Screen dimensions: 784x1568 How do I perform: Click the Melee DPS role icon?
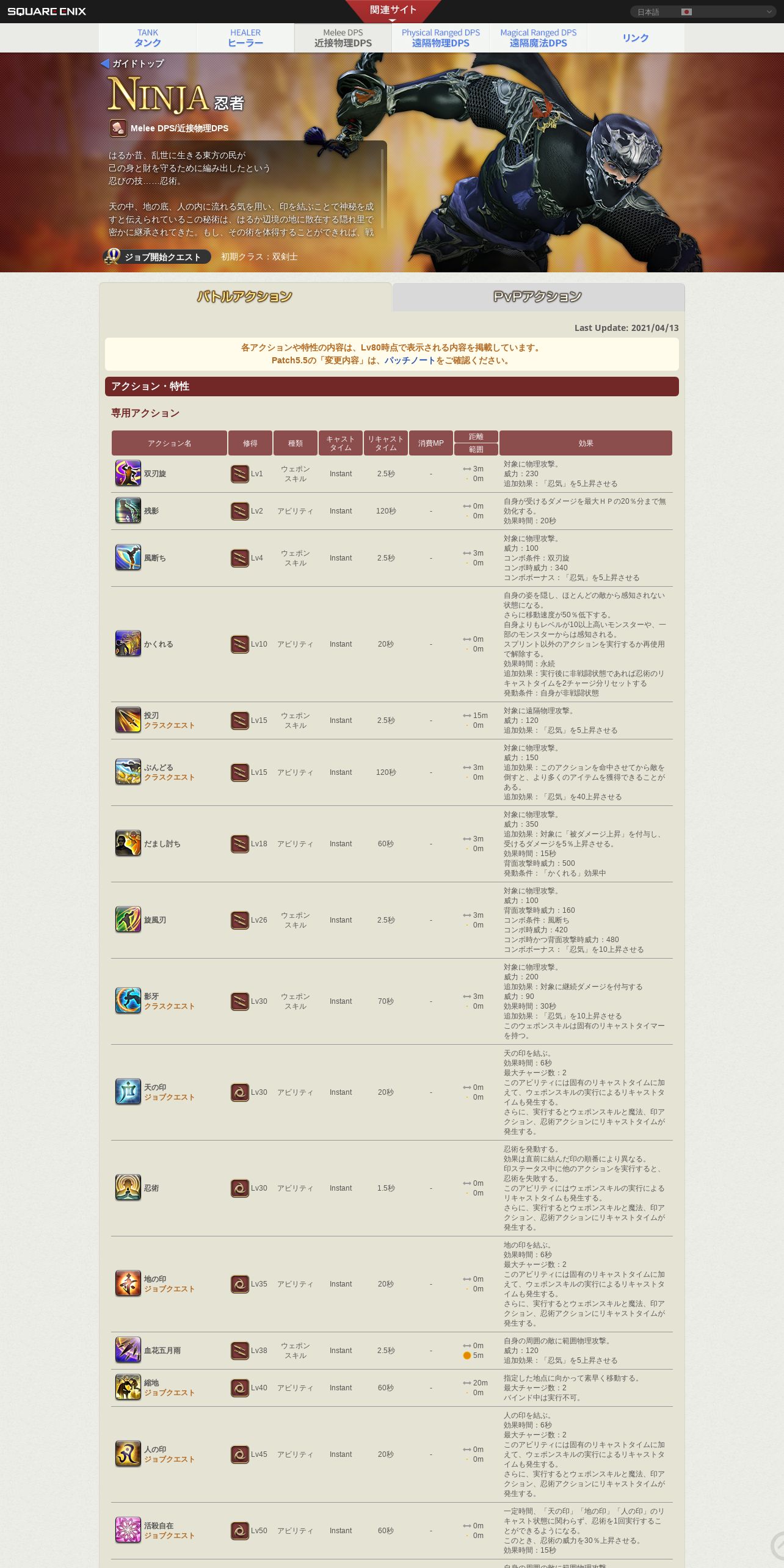[x=118, y=128]
